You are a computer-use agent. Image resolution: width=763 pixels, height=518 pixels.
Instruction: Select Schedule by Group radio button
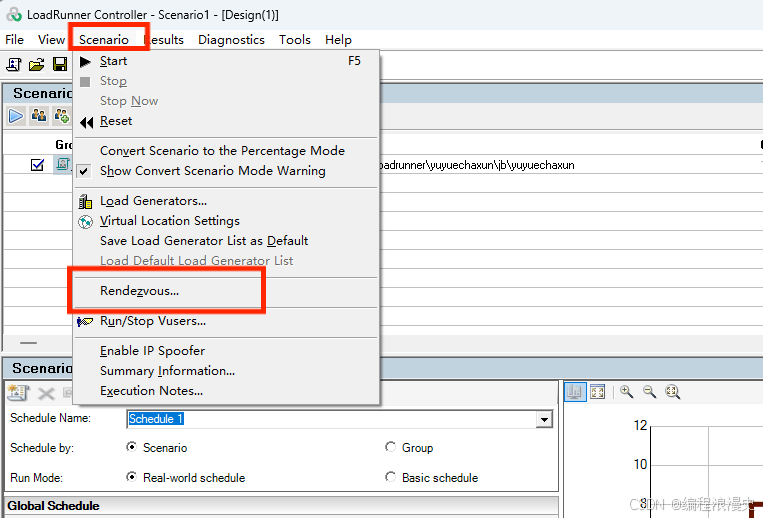[390, 447]
